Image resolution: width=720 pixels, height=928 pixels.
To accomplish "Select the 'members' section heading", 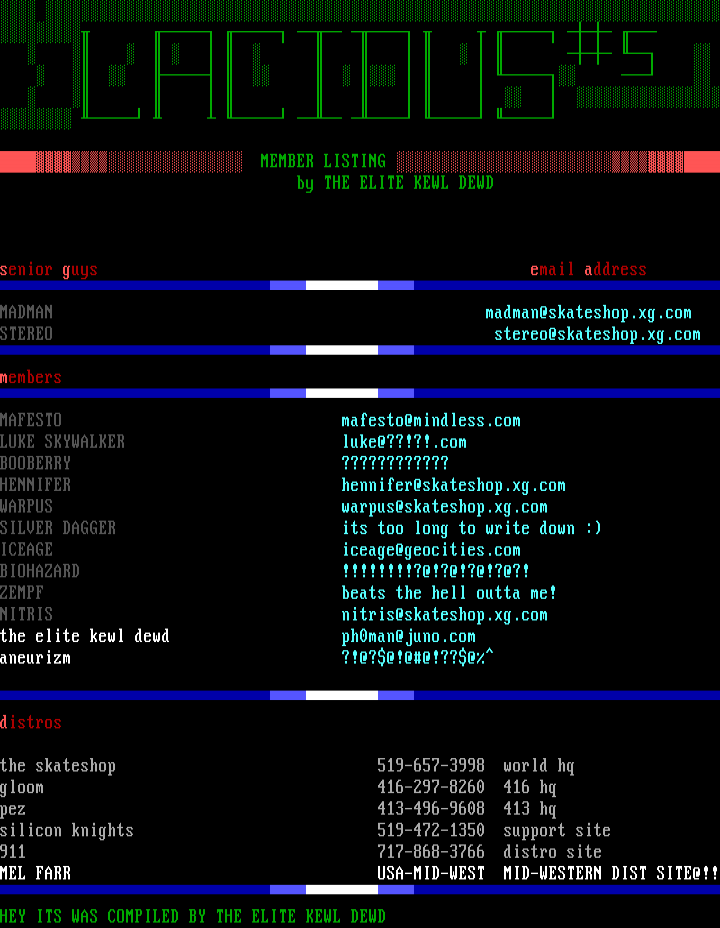I will pyautogui.click(x=31, y=378).
